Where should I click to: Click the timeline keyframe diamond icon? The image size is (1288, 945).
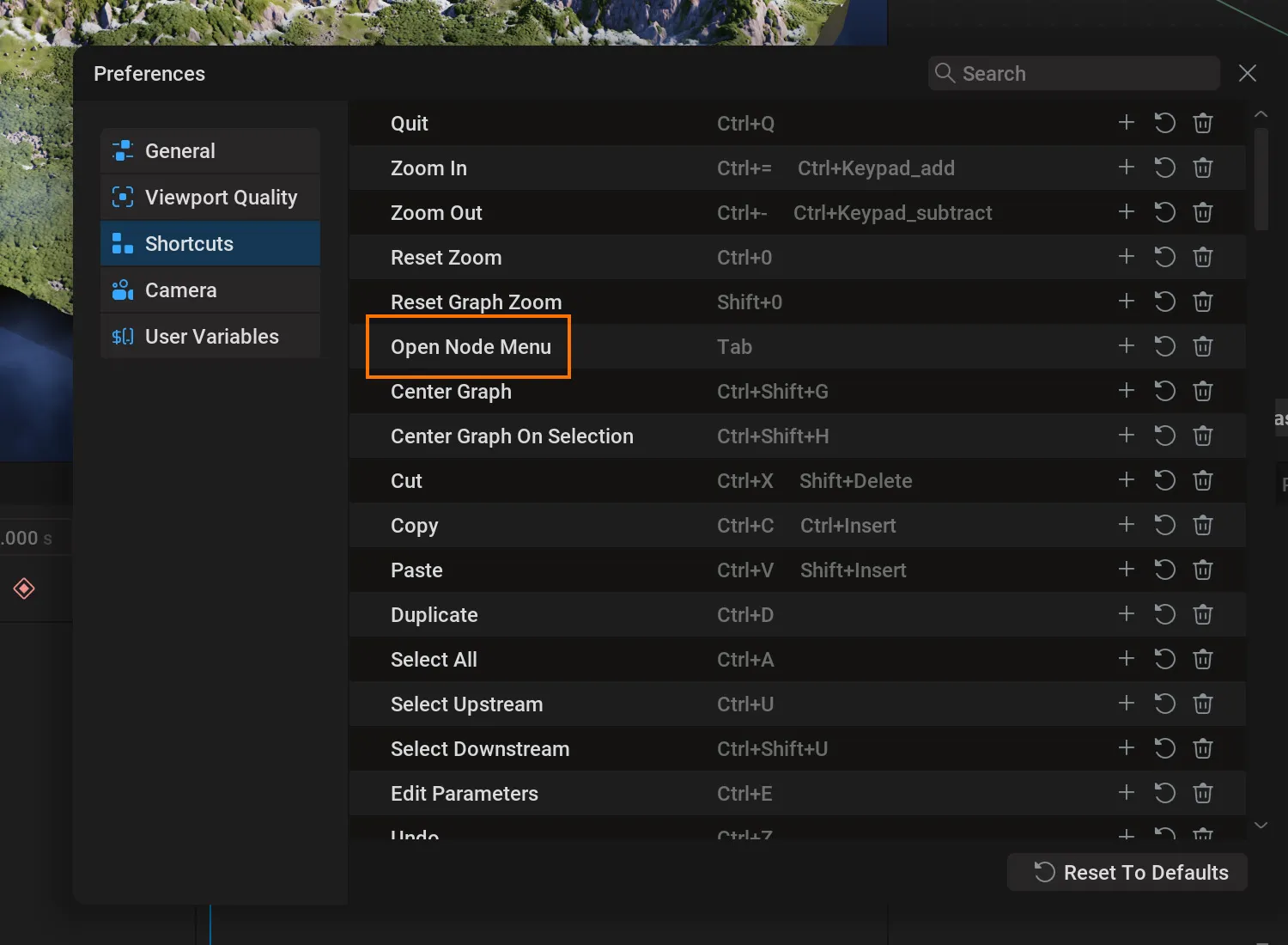[24, 588]
